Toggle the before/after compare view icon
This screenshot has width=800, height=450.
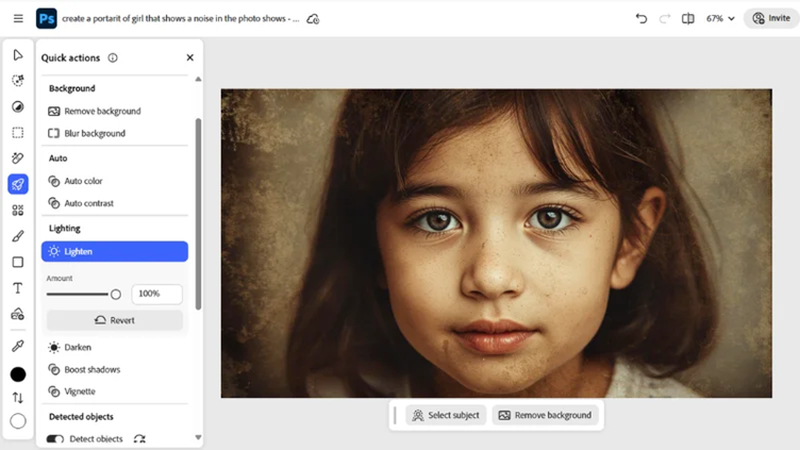point(688,18)
